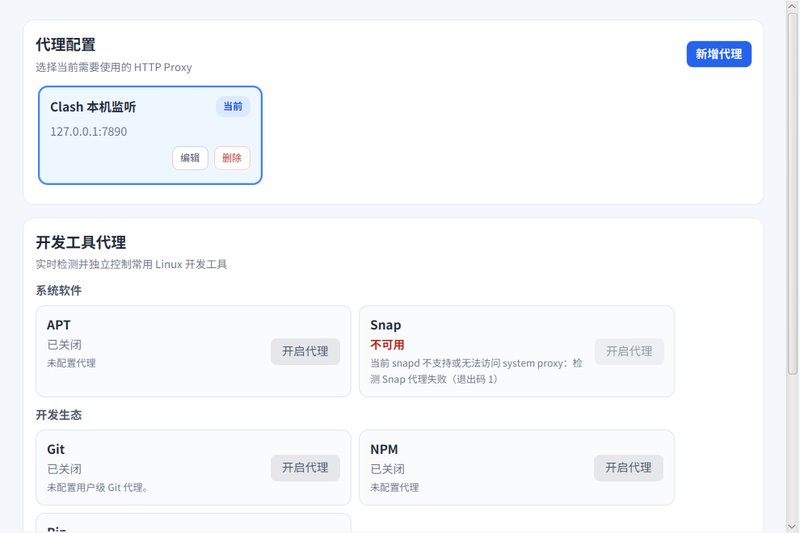Select the Clash 本机监听 proxy card
This screenshot has height=533, width=800.
(x=150, y=135)
